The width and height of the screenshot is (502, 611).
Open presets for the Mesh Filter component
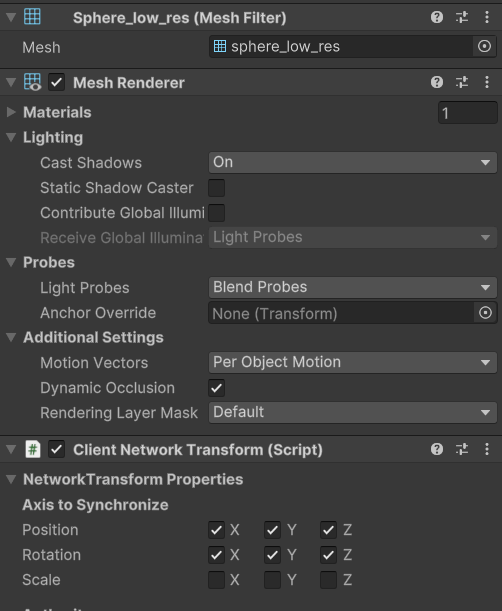pos(462,17)
